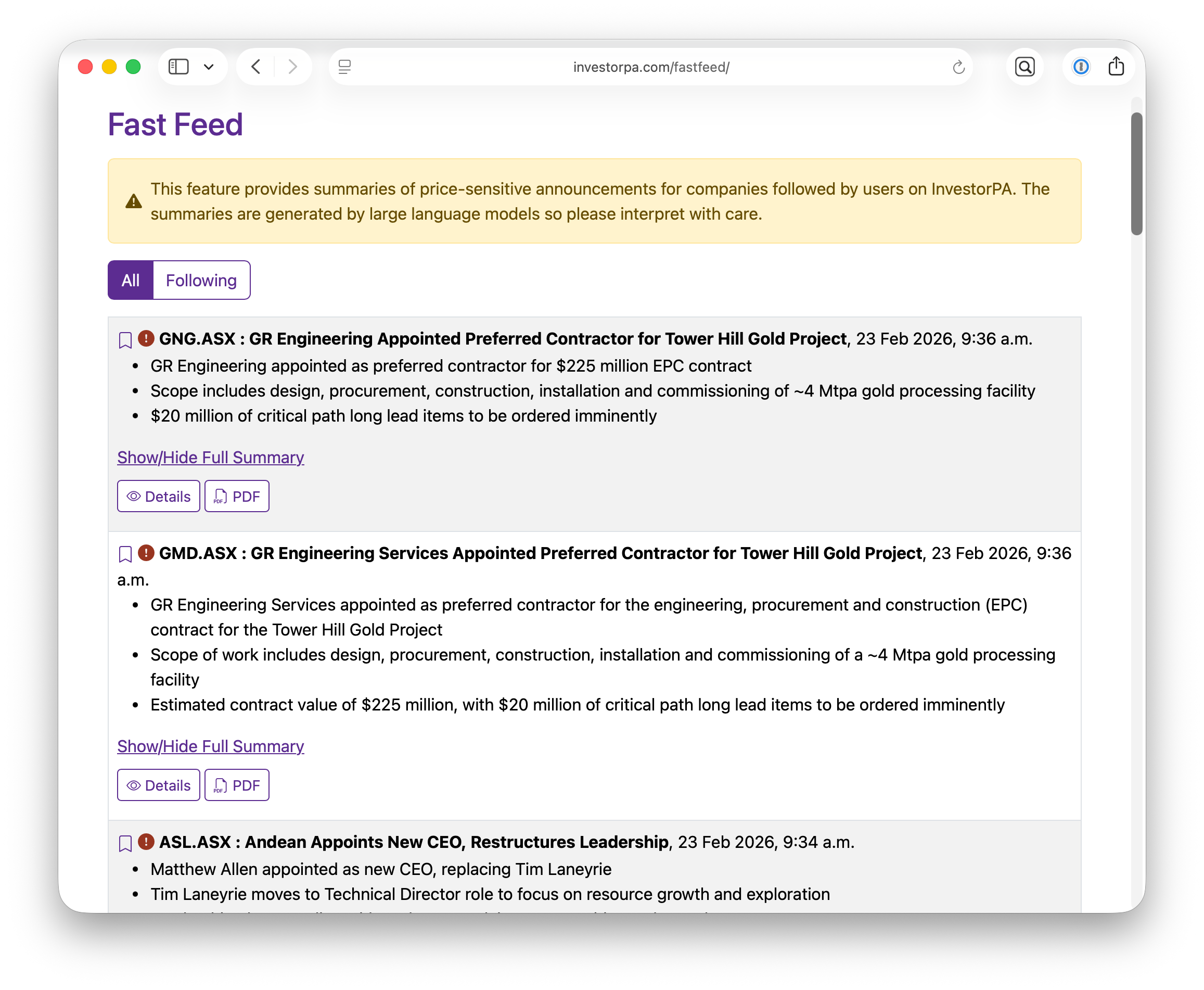Open the sidebar chevron dropdown

coord(209,67)
